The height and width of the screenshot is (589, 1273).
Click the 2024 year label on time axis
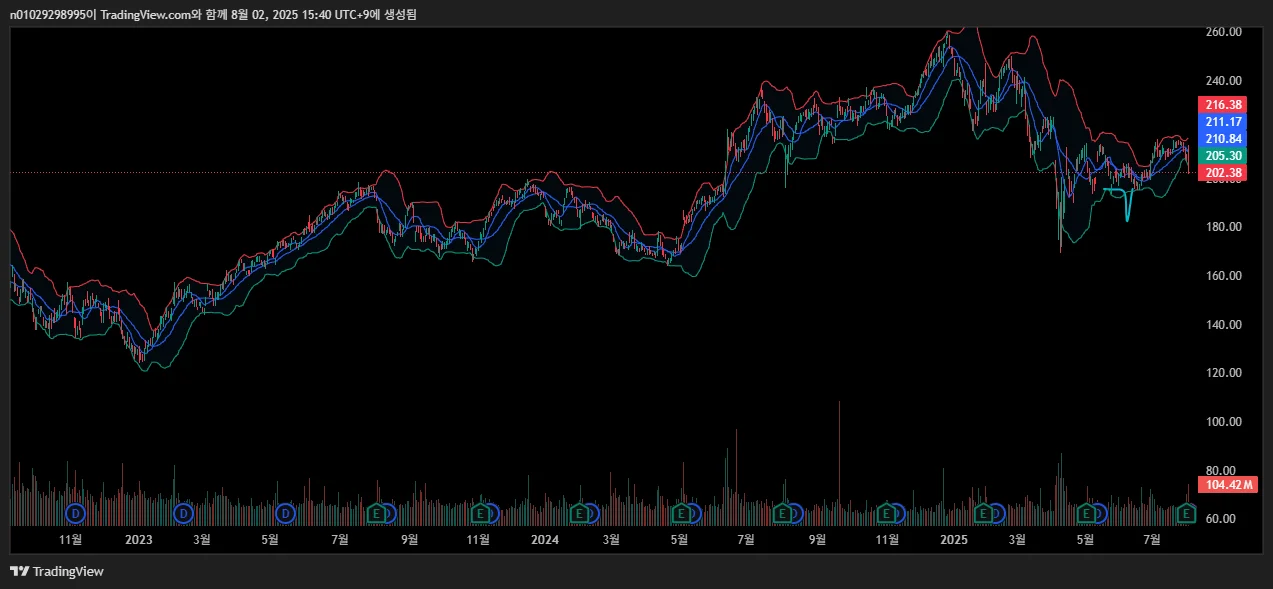click(544, 540)
